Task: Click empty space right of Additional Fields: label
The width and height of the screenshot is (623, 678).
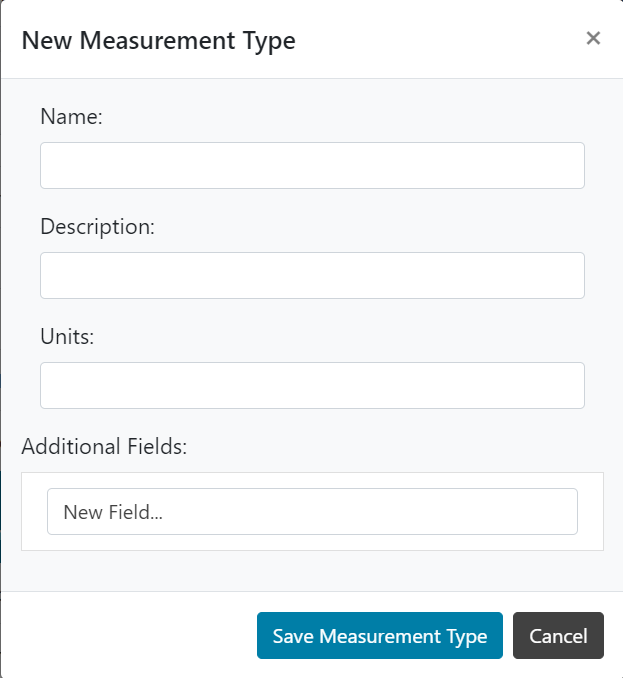Action: (400, 446)
